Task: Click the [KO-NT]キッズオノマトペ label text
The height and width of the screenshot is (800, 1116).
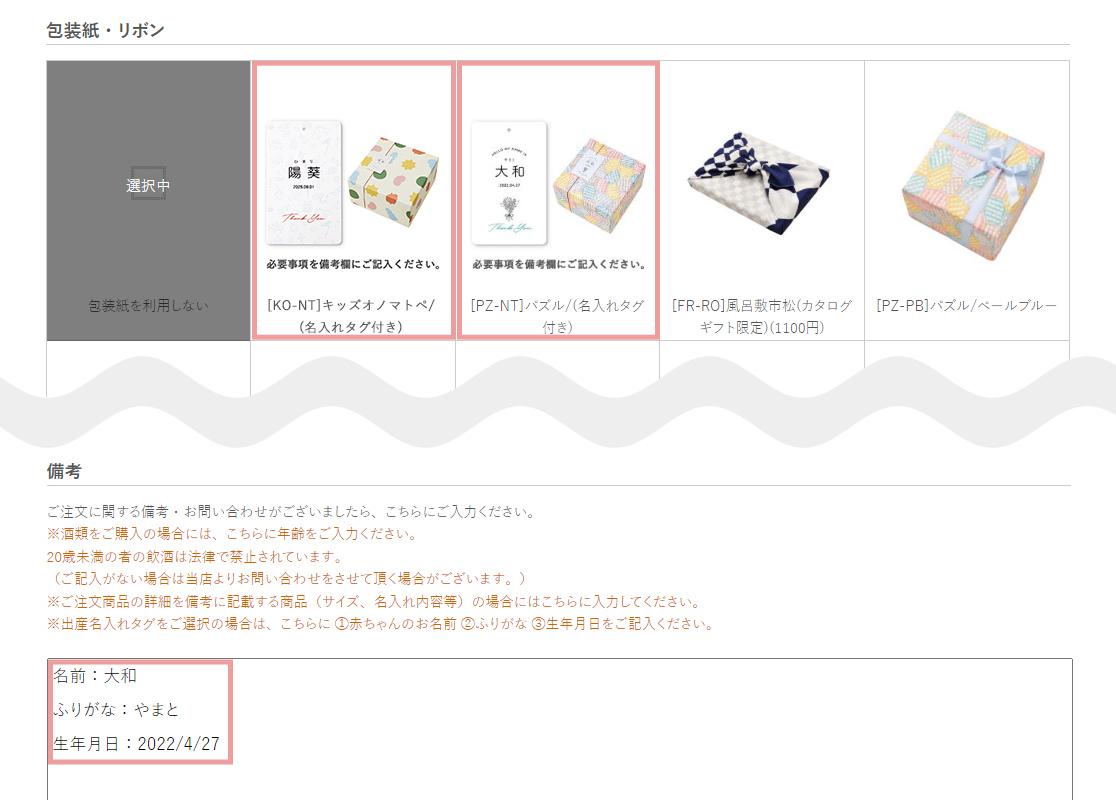Action: tap(352, 316)
